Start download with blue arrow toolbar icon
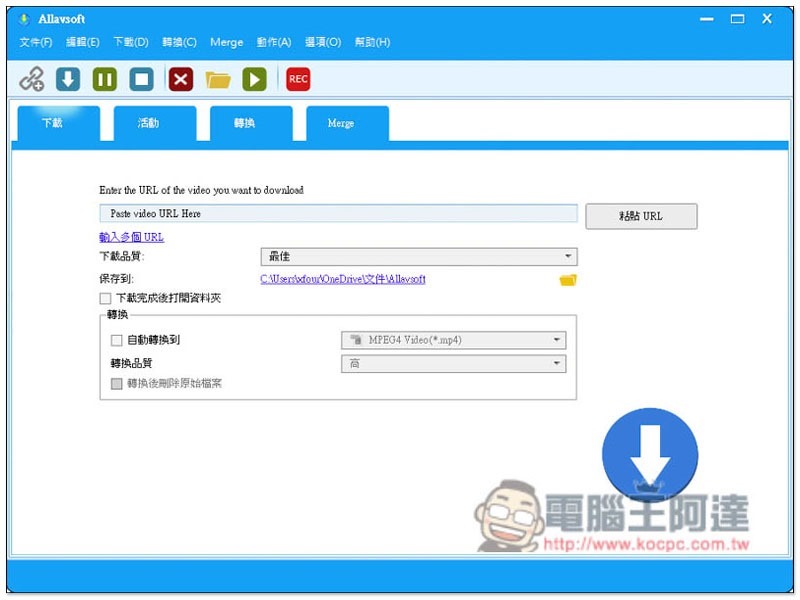This screenshot has width=800, height=600. click(68, 79)
